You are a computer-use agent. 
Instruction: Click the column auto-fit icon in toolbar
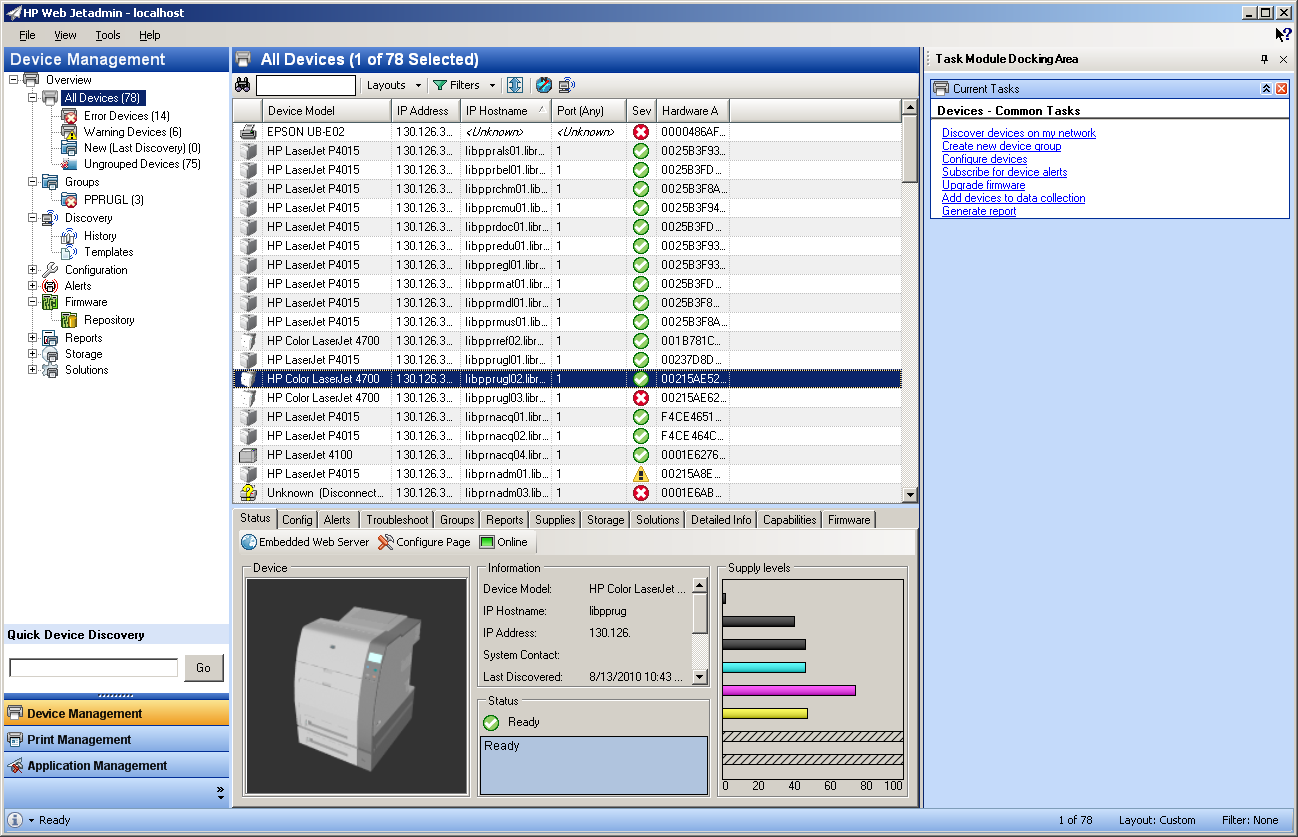point(514,85)
